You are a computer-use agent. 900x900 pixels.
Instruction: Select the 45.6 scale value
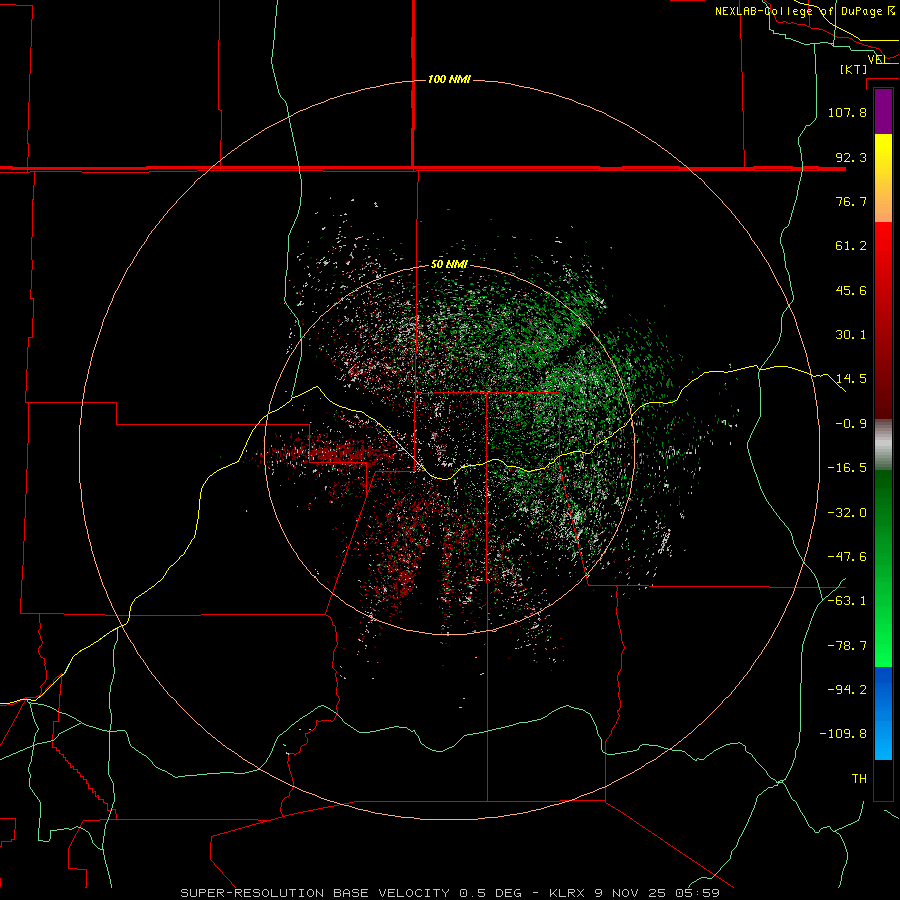(851, 290)
